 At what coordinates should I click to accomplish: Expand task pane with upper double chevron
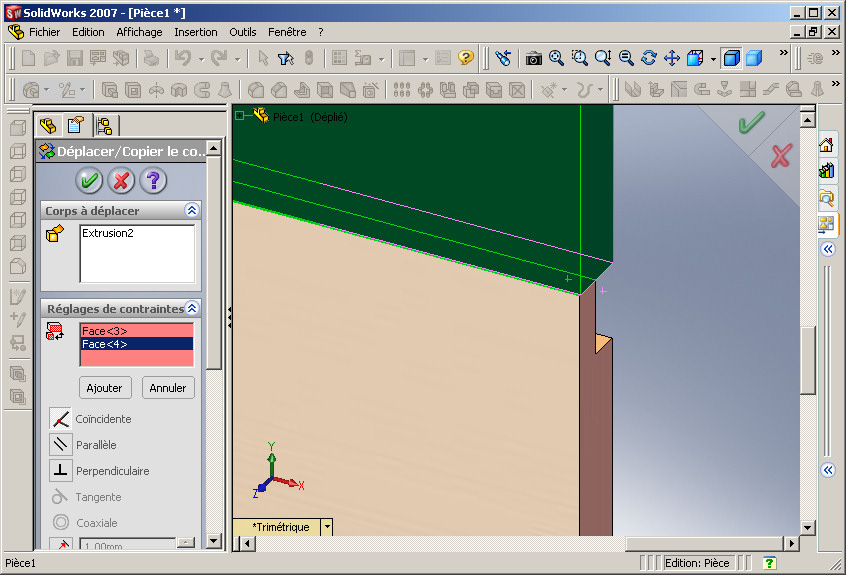coord(828,249)
